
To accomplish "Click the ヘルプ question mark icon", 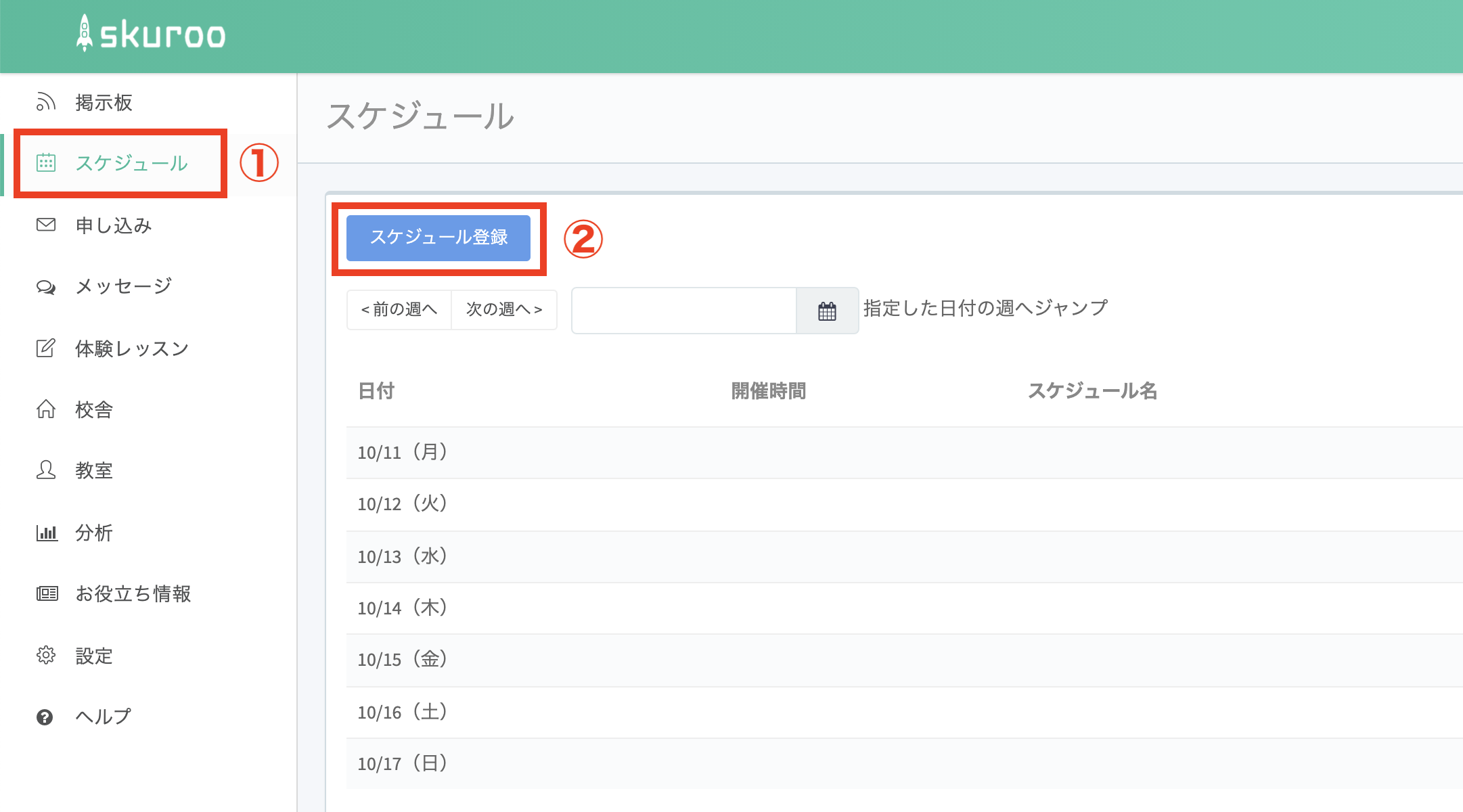I will tap(45, 717).
